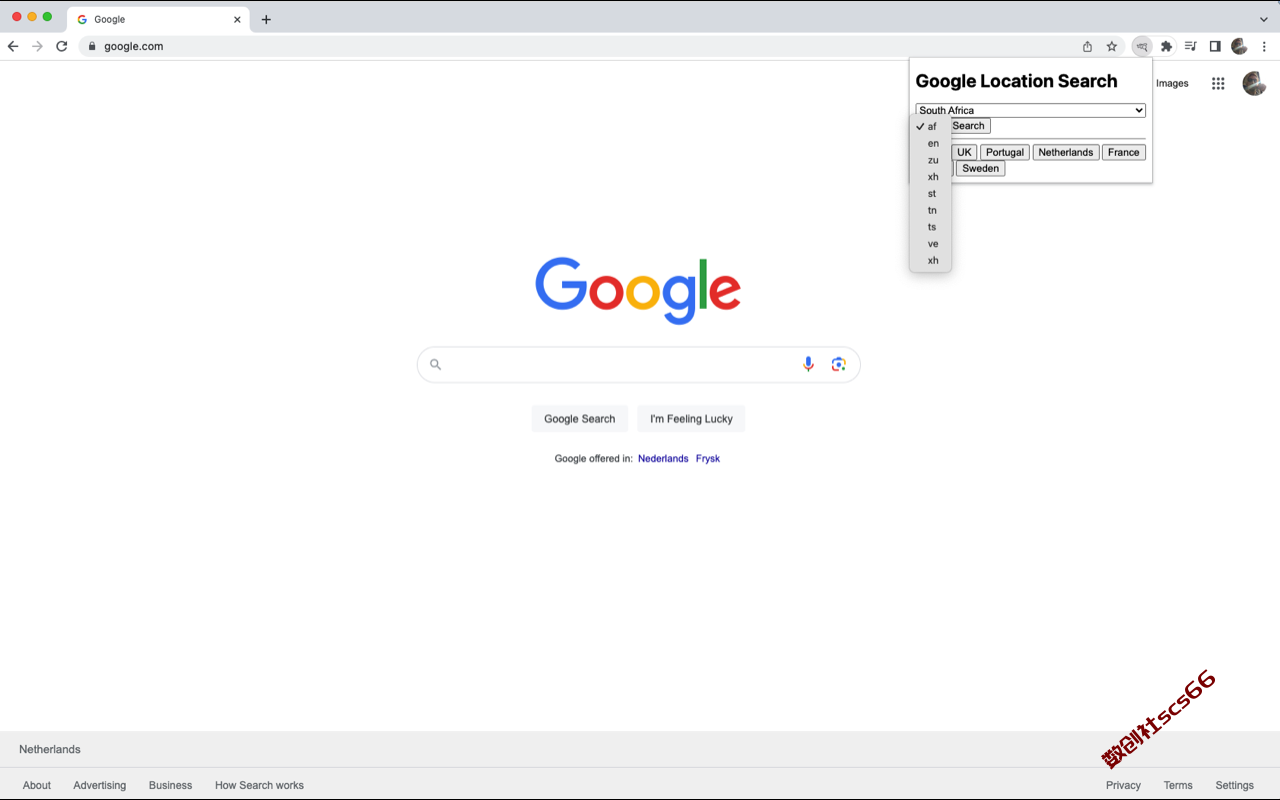Open a new tab with plus button
The width and height of the screenshot is (1280, 800).
[266, 19]
